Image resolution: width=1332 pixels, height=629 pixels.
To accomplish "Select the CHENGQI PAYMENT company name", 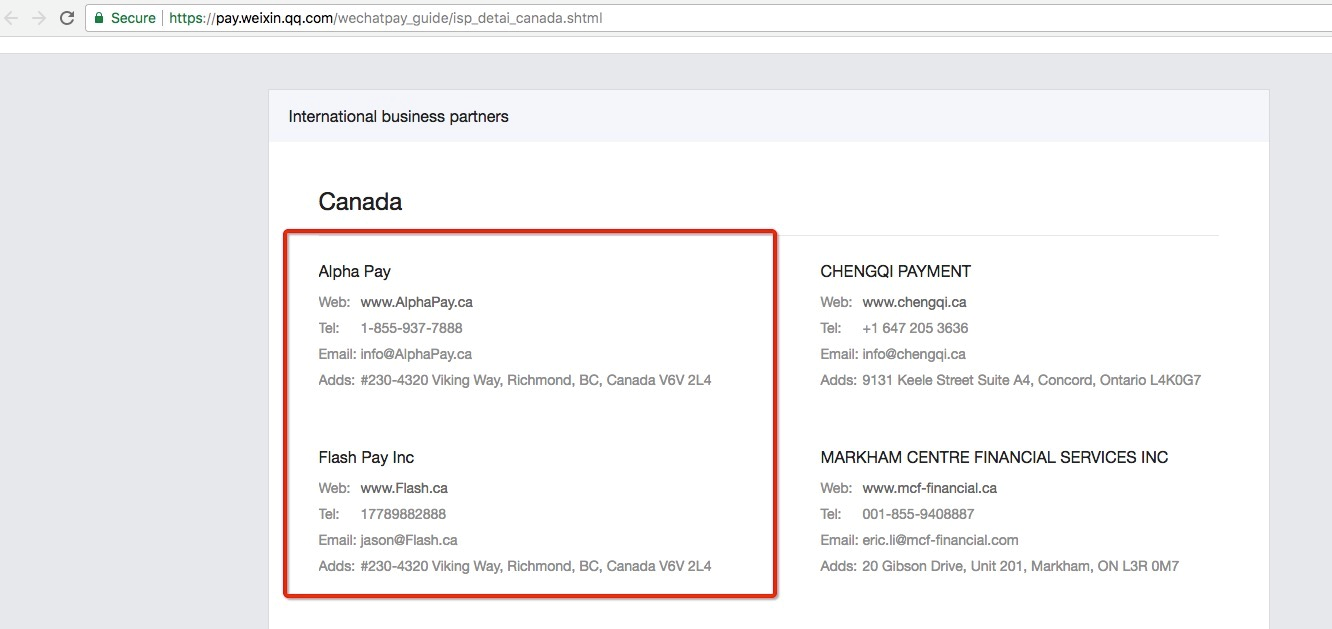I will pos(895,271).
